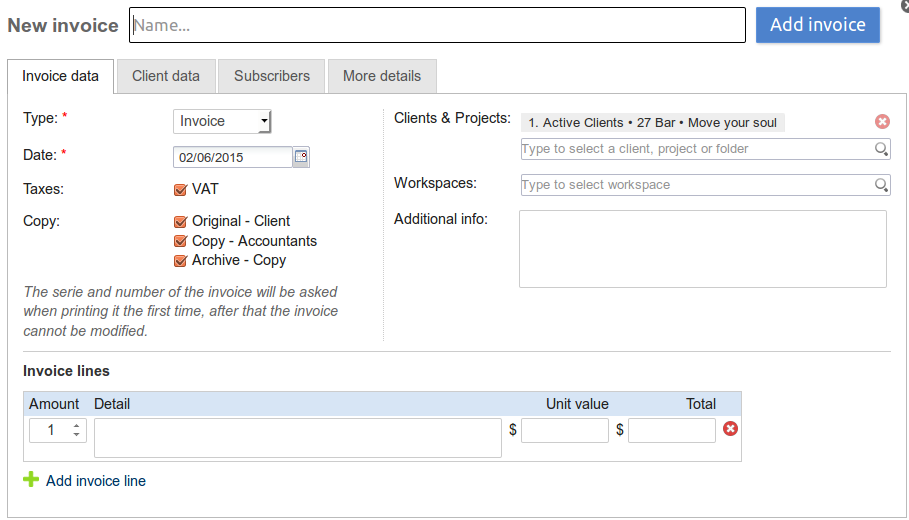Open the Workspaces selector field
The width and height of the screenshot is (909, 520).
coord(696,185)
